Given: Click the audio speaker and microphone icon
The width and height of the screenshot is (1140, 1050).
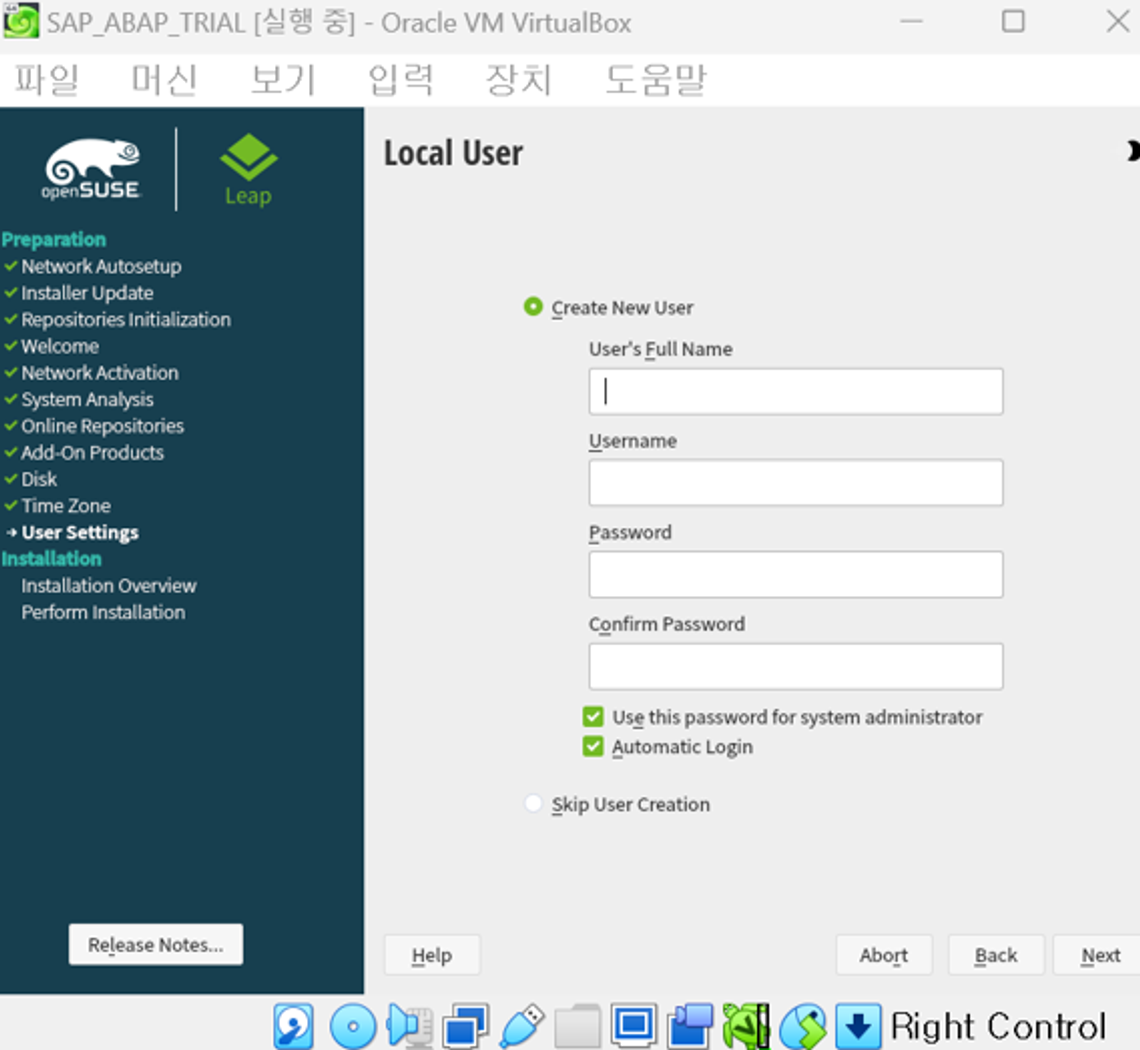Looking at the screenshot, I should pos(409,1026).
